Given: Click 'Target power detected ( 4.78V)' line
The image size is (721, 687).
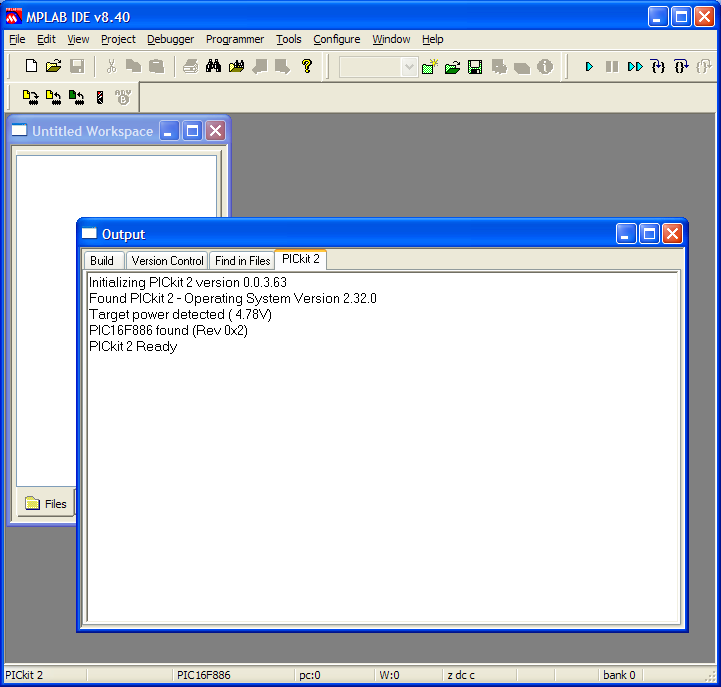Looking at the screenshot, I should pyautogui.click(x=180, y=315).
